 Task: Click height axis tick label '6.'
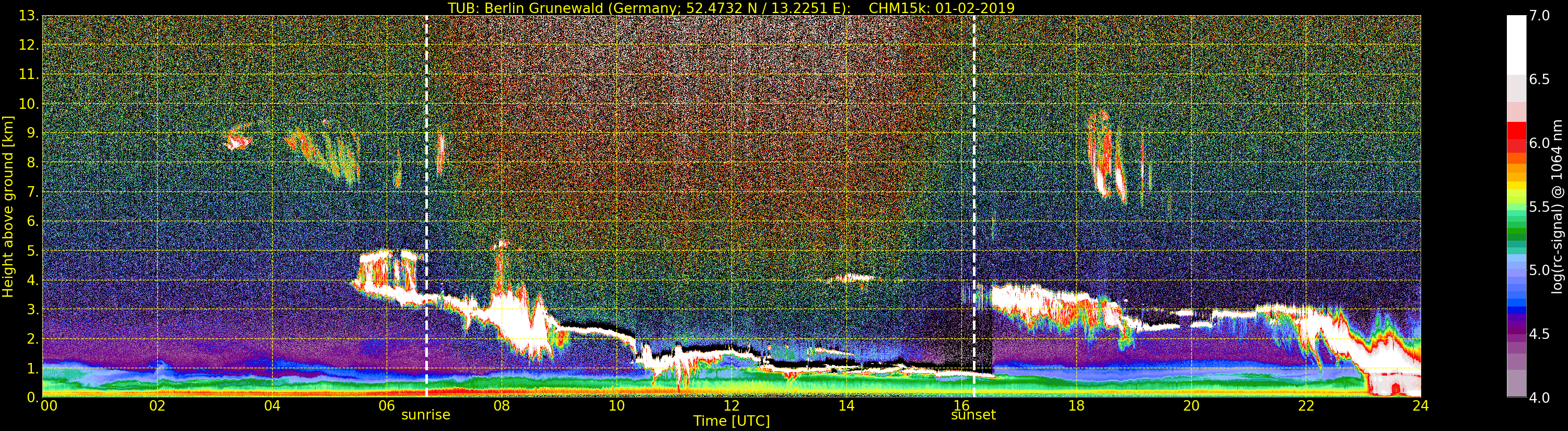click(33, 221)
